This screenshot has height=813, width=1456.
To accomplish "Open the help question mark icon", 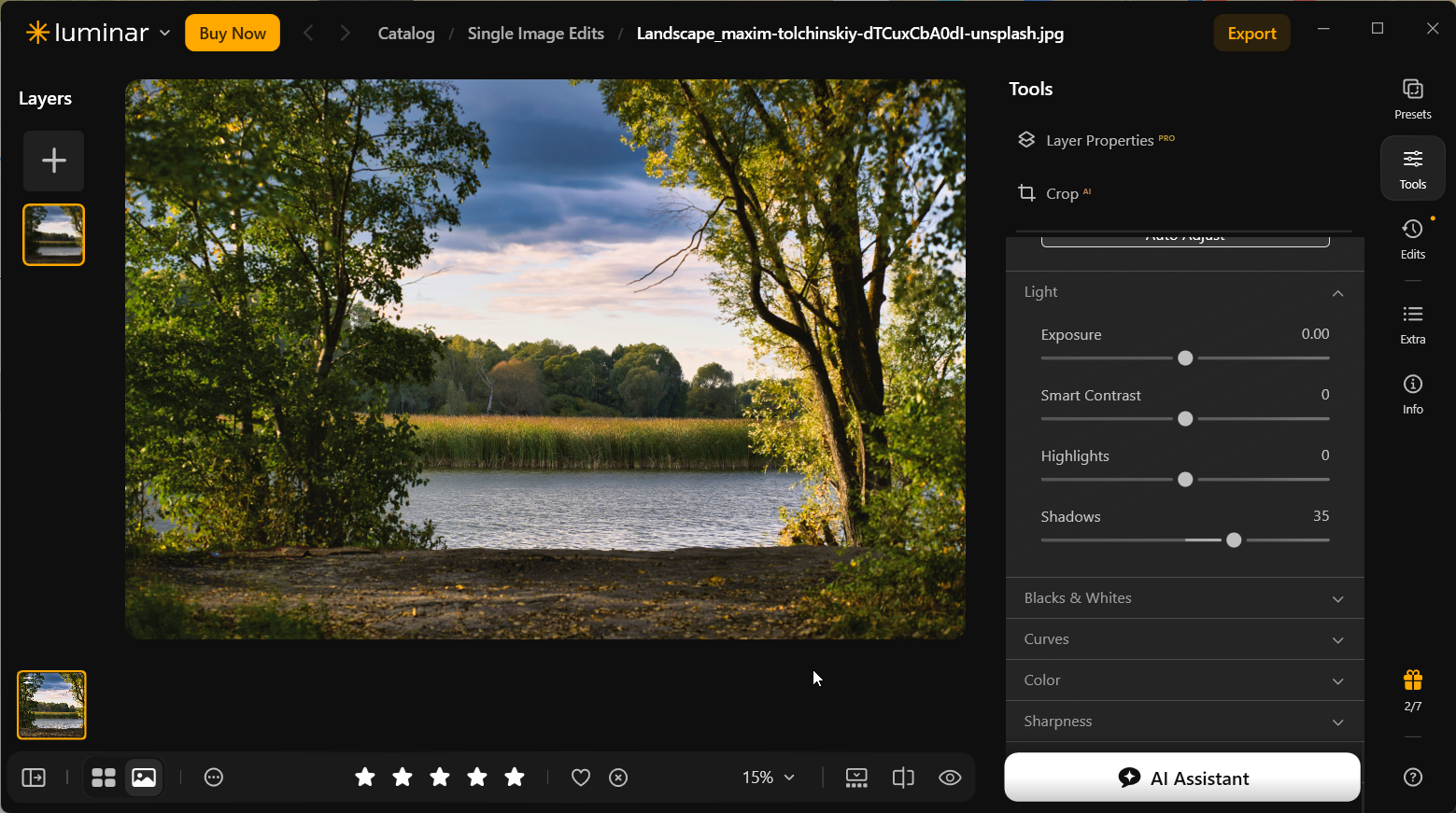I will pos(1412,777).
